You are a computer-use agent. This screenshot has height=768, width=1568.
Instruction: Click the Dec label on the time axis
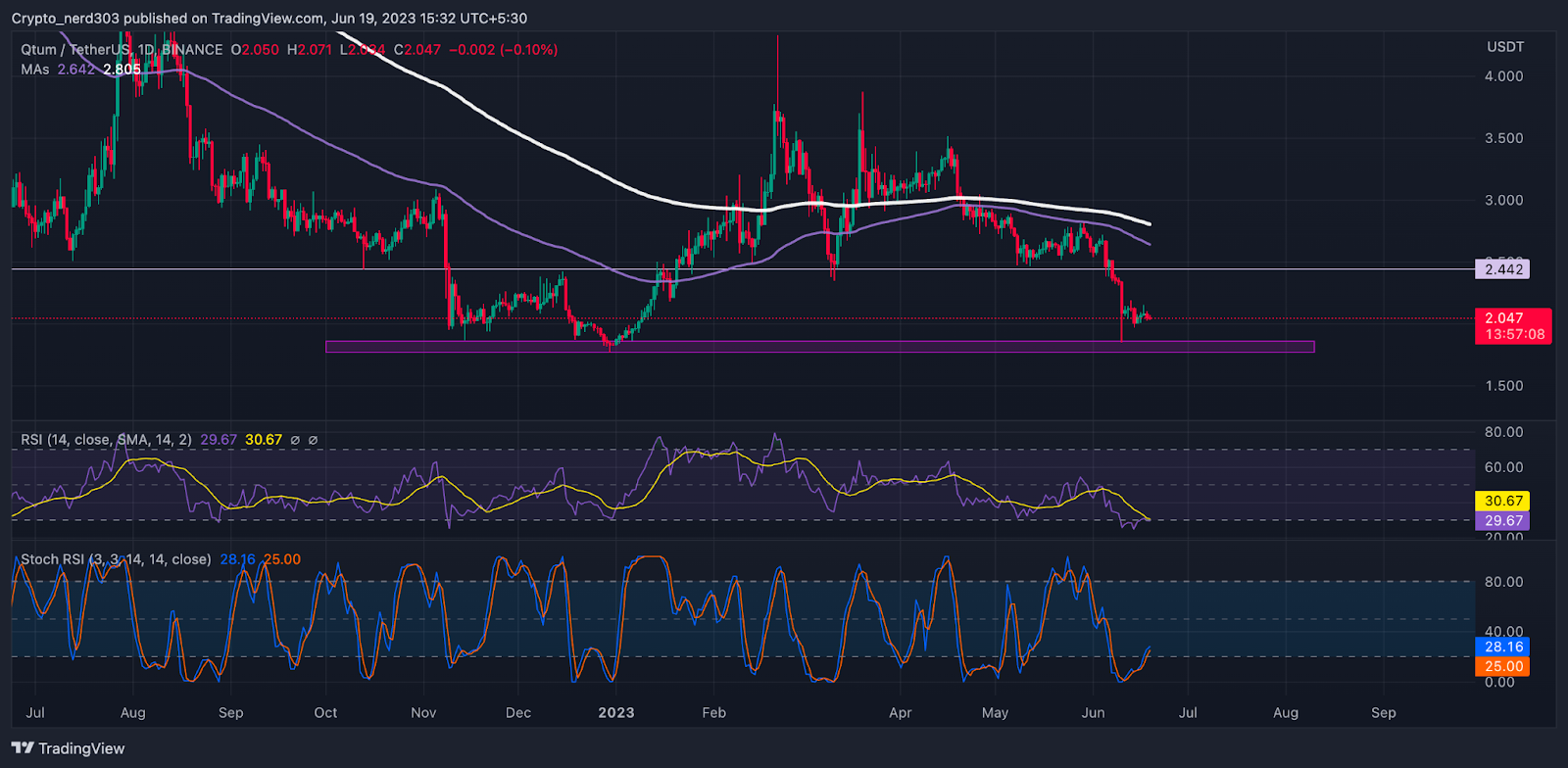518,712
